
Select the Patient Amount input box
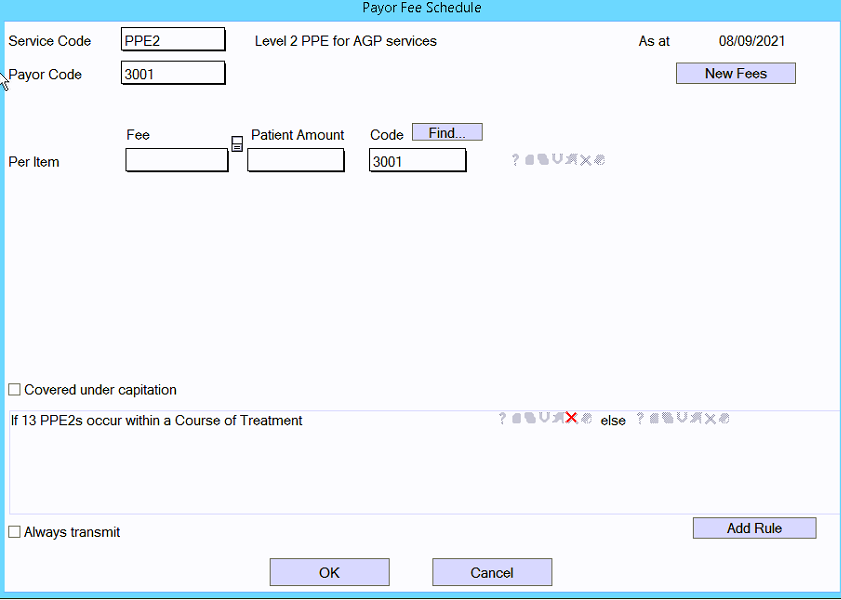click(x=296, y=161)
